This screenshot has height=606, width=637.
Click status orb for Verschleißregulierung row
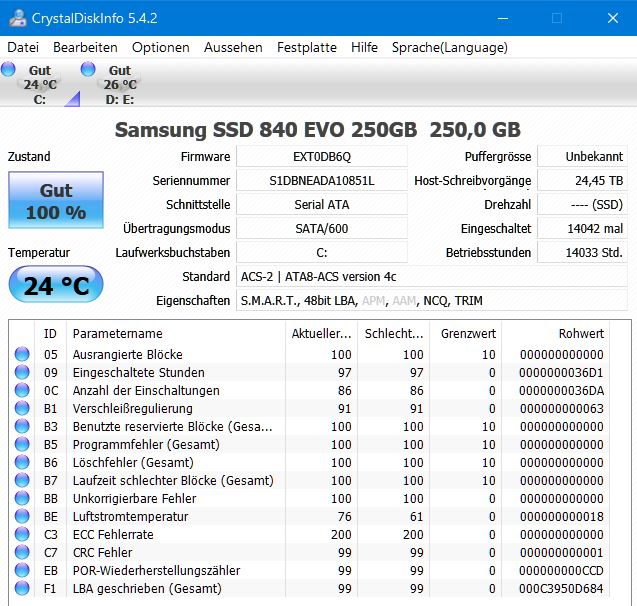(x=22, y=408)
